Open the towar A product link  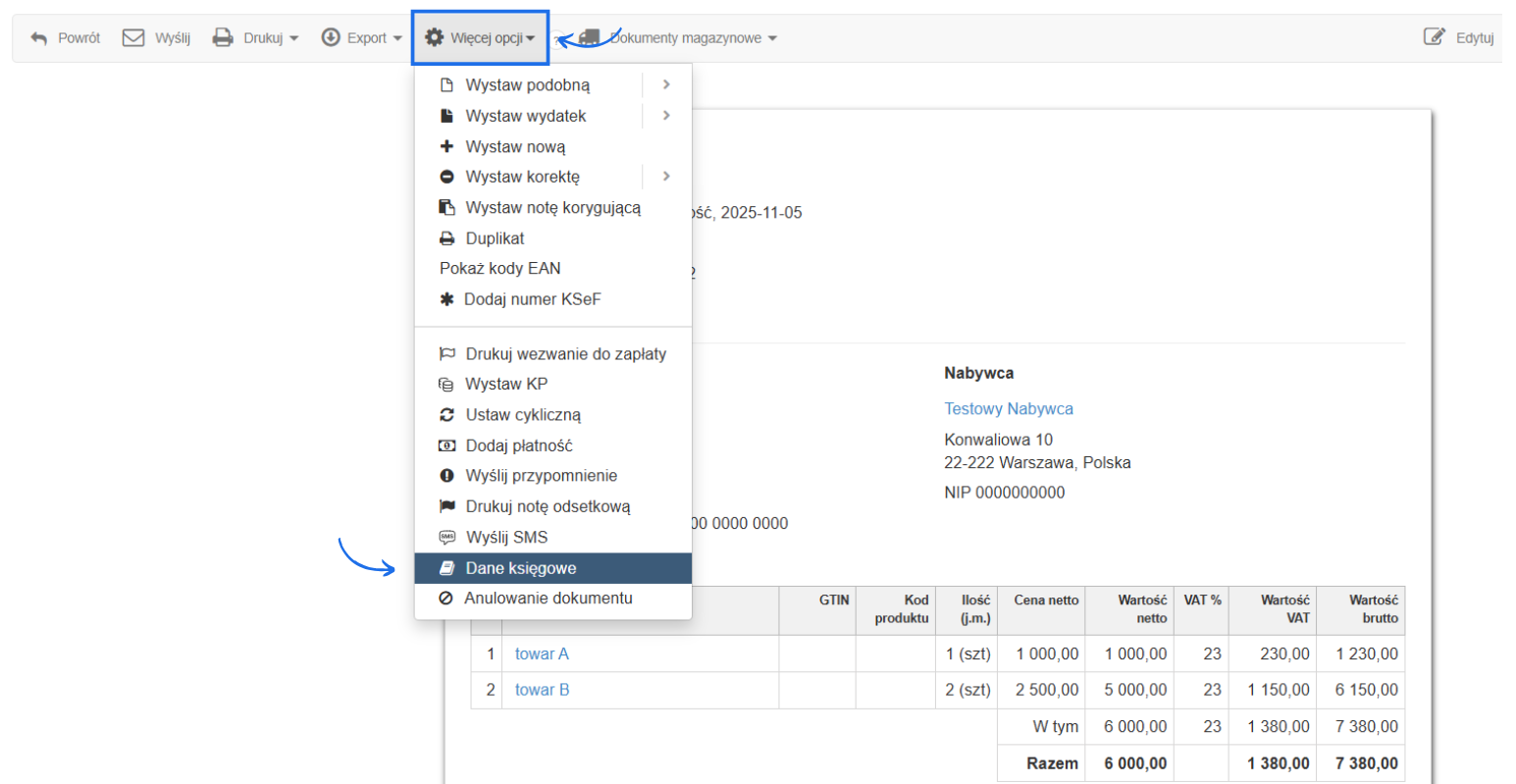click(x=542, y=653)
